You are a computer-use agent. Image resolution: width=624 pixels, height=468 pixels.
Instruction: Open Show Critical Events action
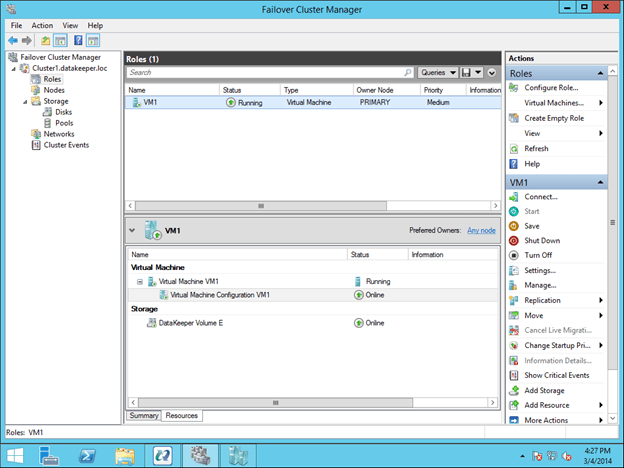point(556,375)
